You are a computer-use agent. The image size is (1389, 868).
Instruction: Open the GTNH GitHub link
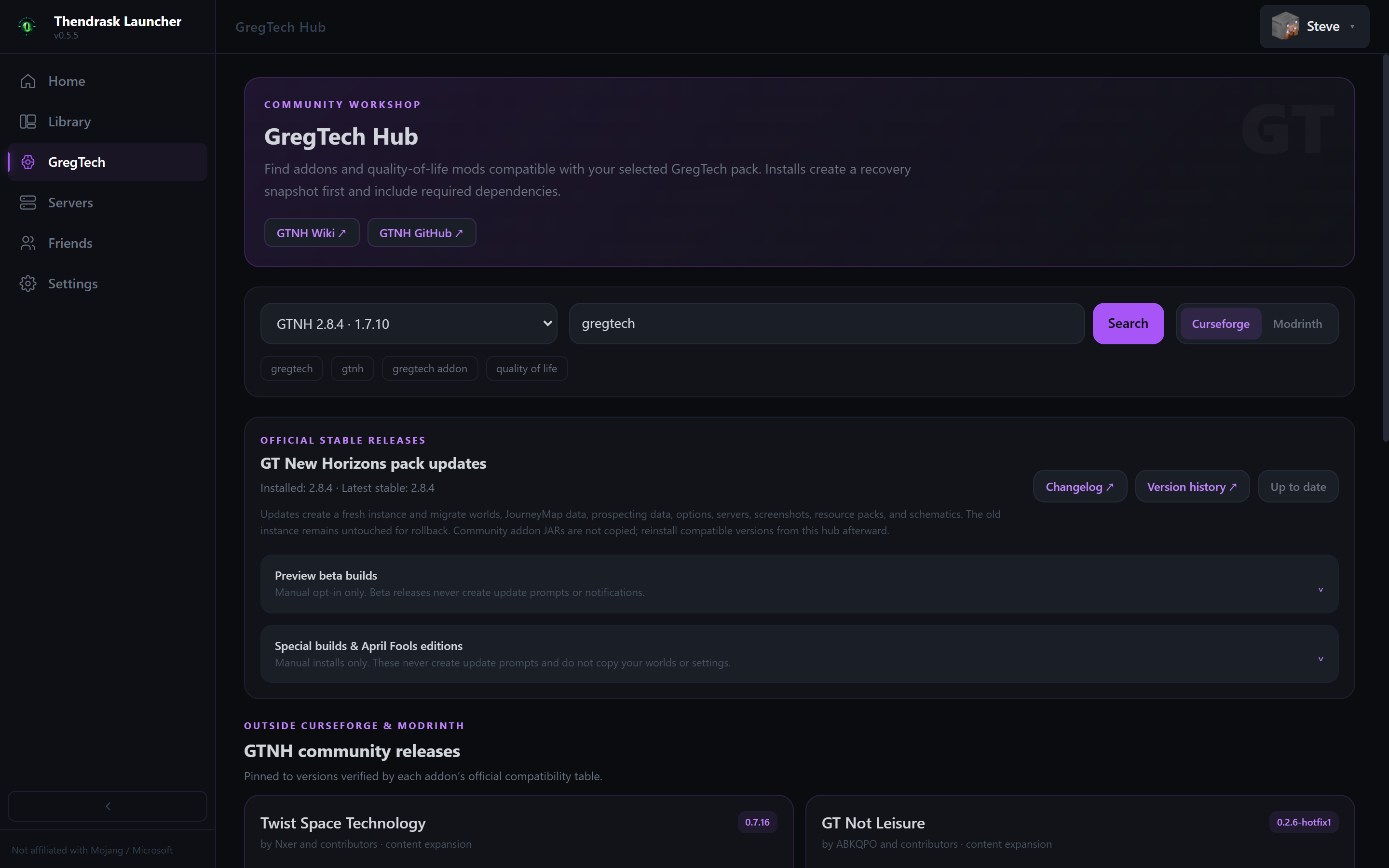tap(422, 232)
